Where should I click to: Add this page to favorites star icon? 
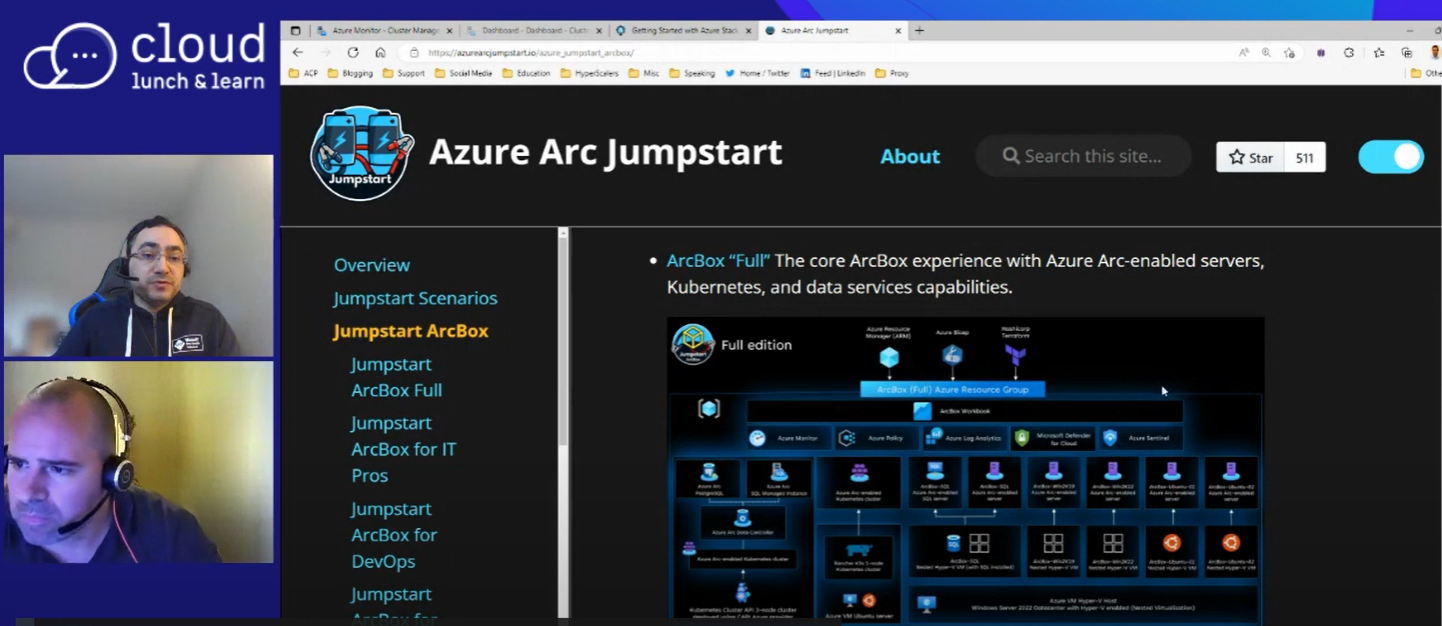point(1289,52)
